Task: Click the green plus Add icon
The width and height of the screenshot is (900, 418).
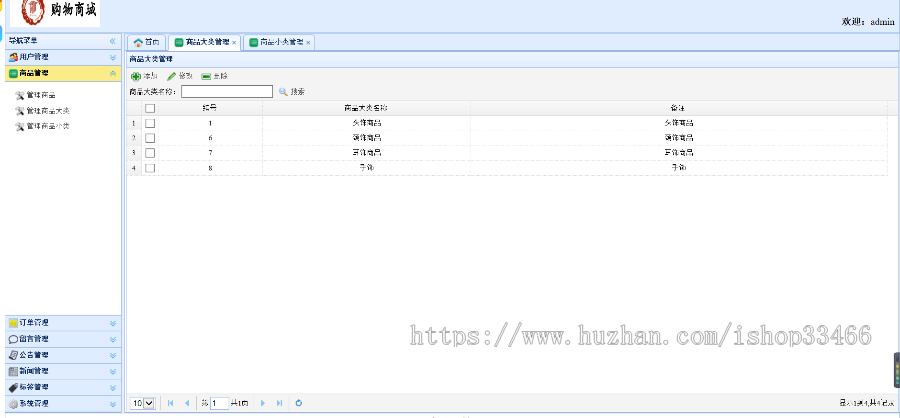Action: coord(136,76)
